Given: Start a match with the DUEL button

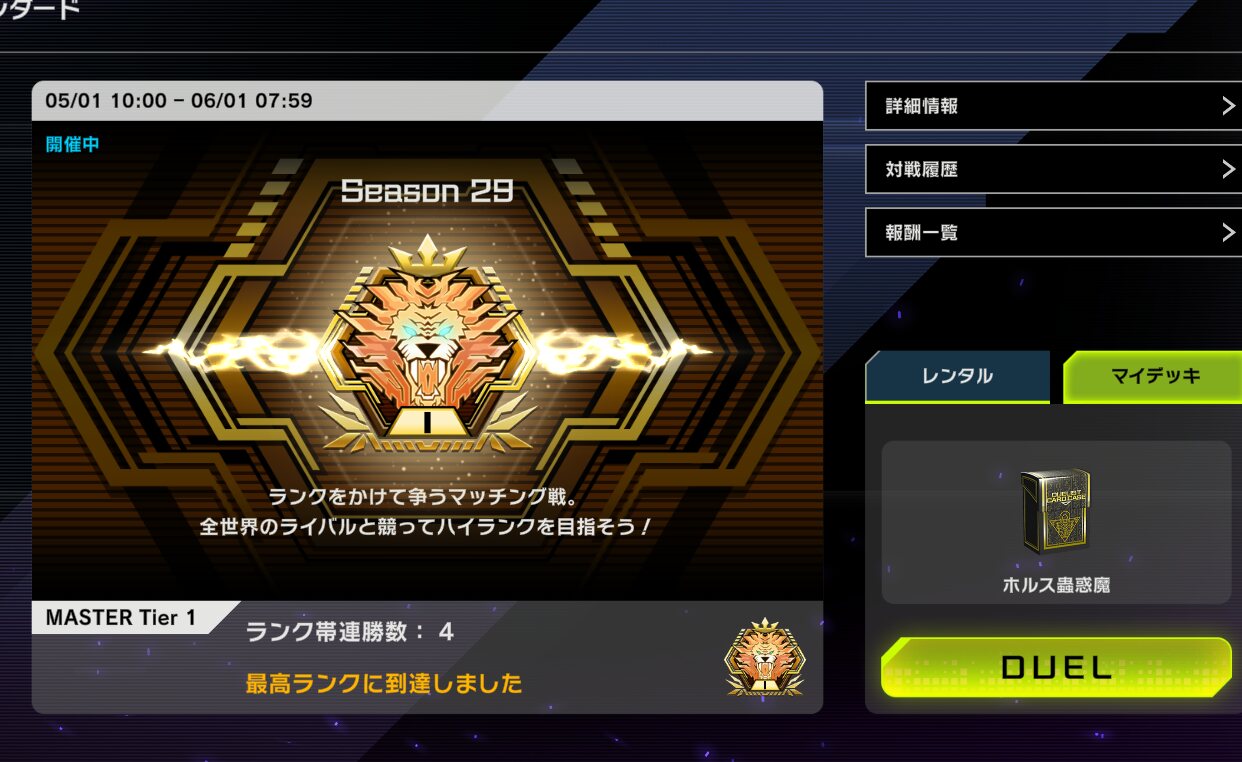Looking at the screenshot, I should pos(1056,668).
